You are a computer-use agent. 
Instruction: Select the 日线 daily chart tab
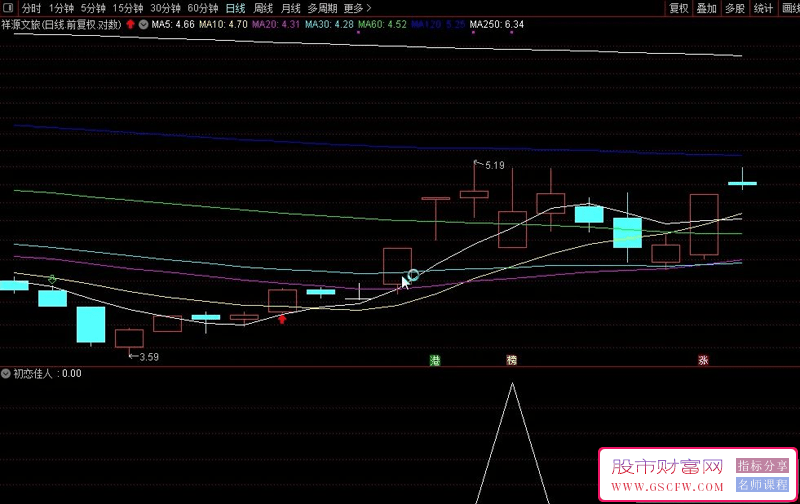pyautogui.click(x=236, y=8)
